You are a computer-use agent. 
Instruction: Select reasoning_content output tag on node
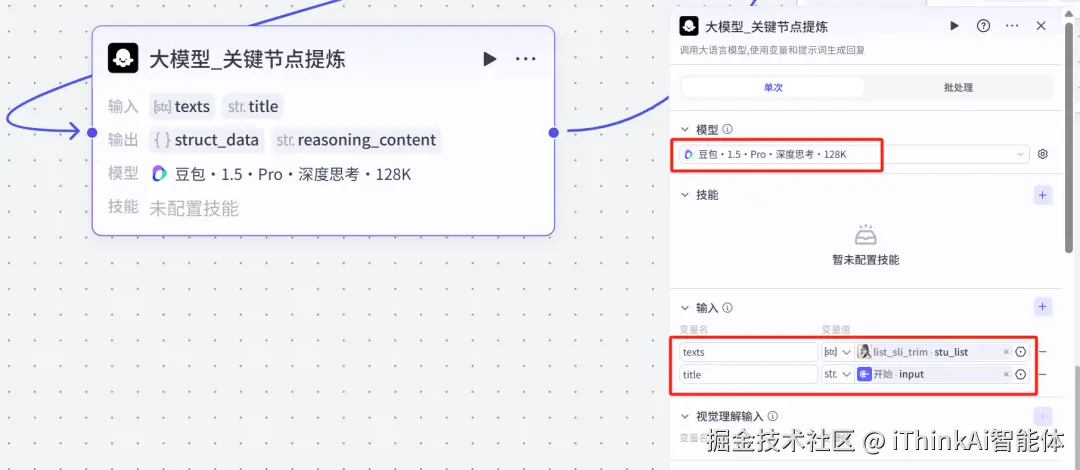click(356, 140)
